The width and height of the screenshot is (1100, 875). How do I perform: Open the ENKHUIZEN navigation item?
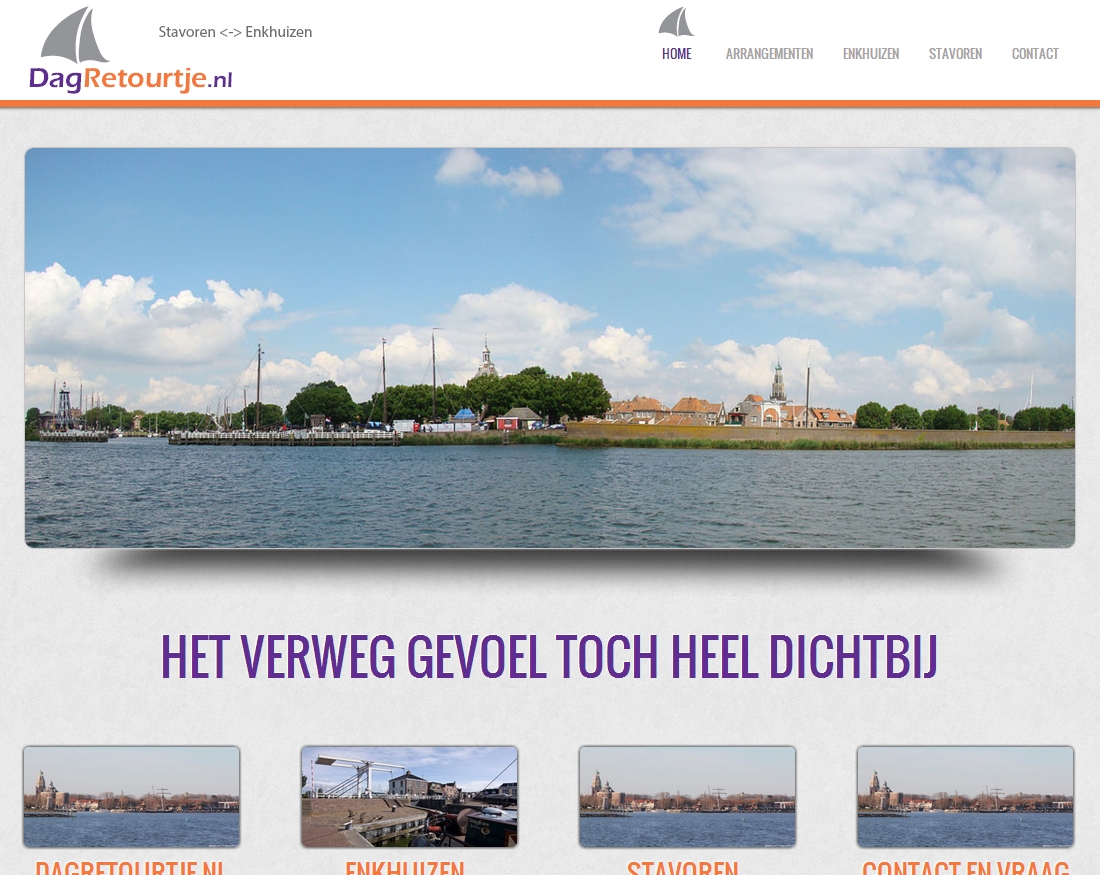[871, 54]
